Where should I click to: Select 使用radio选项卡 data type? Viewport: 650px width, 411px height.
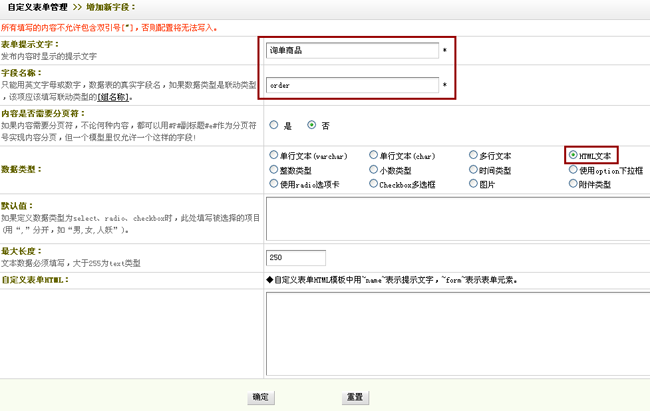pyautogui.click(x=273, y=184)
